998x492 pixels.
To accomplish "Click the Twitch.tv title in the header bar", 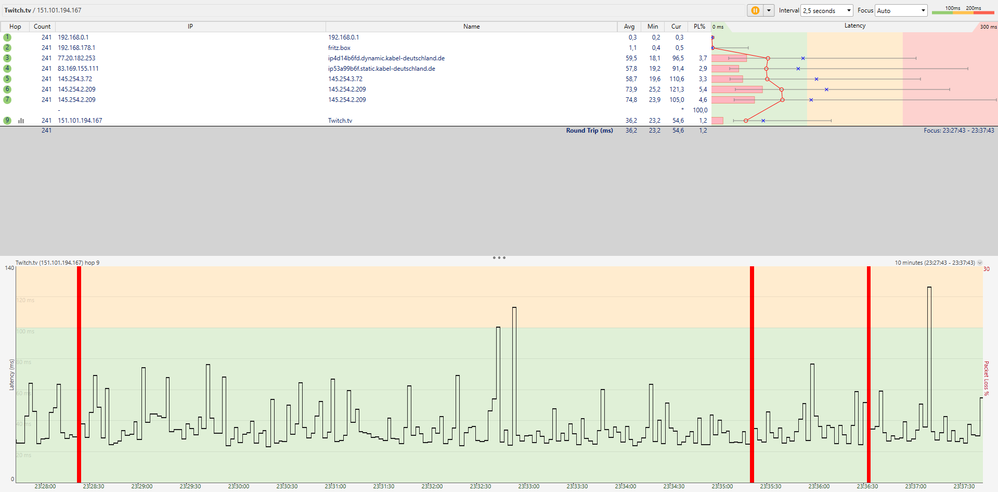I will pyautogui.click(x=17, y=10).
